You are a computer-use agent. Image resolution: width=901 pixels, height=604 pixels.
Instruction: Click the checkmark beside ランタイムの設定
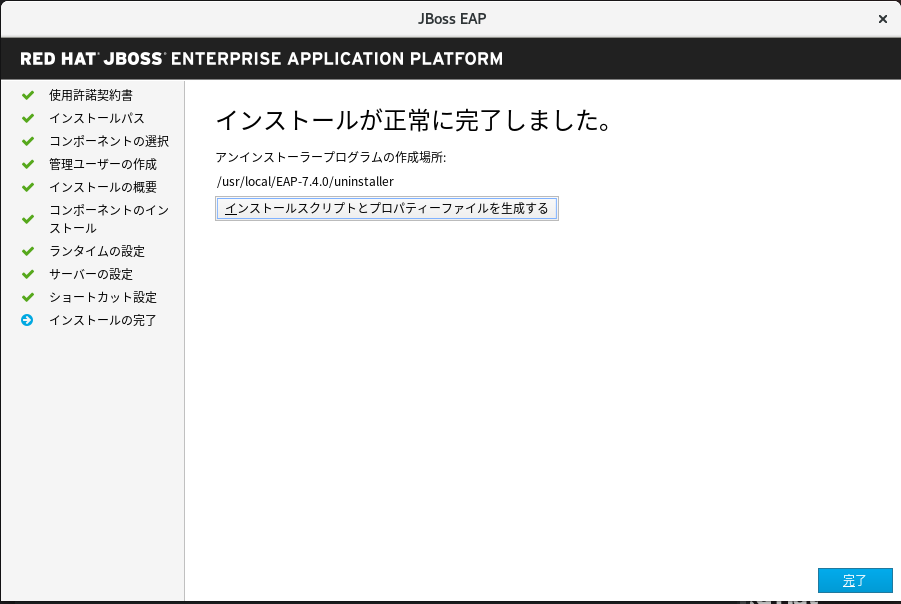click(x=28, y=251)
